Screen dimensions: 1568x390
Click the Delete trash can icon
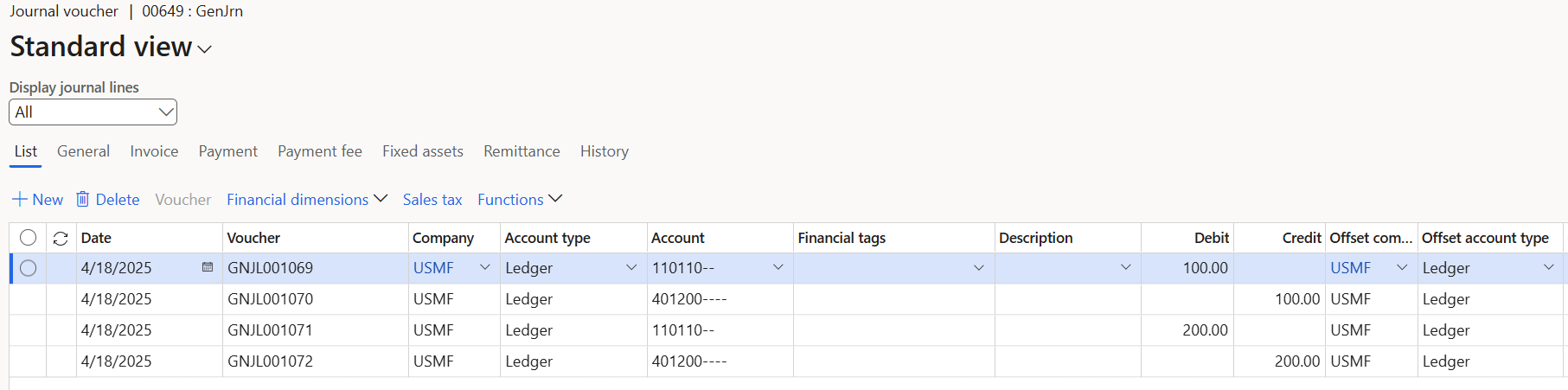(83, 200)
